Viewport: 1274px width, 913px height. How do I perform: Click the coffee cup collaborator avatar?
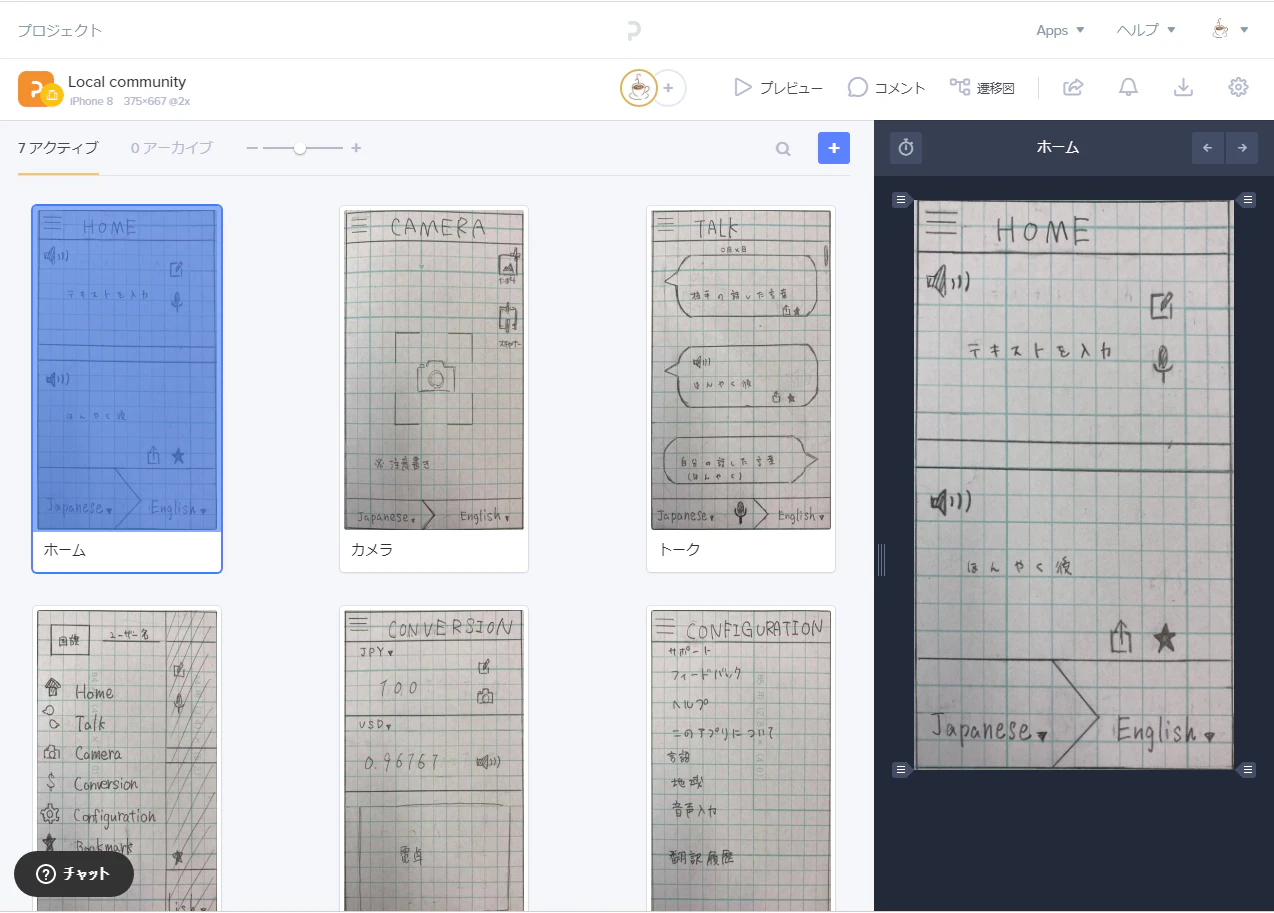638,88
